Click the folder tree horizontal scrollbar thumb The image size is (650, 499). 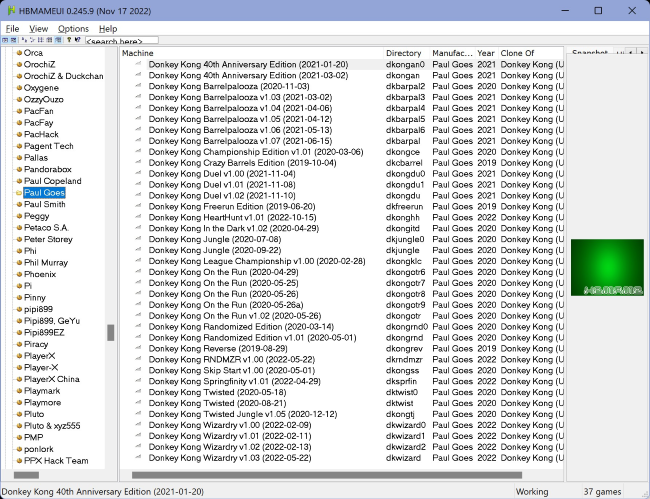click(x=26, y=475)
